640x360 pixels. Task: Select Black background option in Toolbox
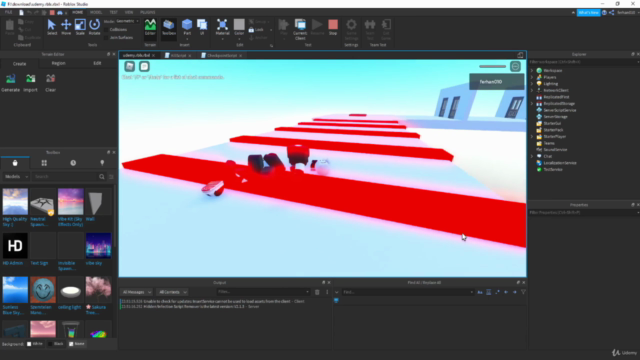(x=56, y=344)
